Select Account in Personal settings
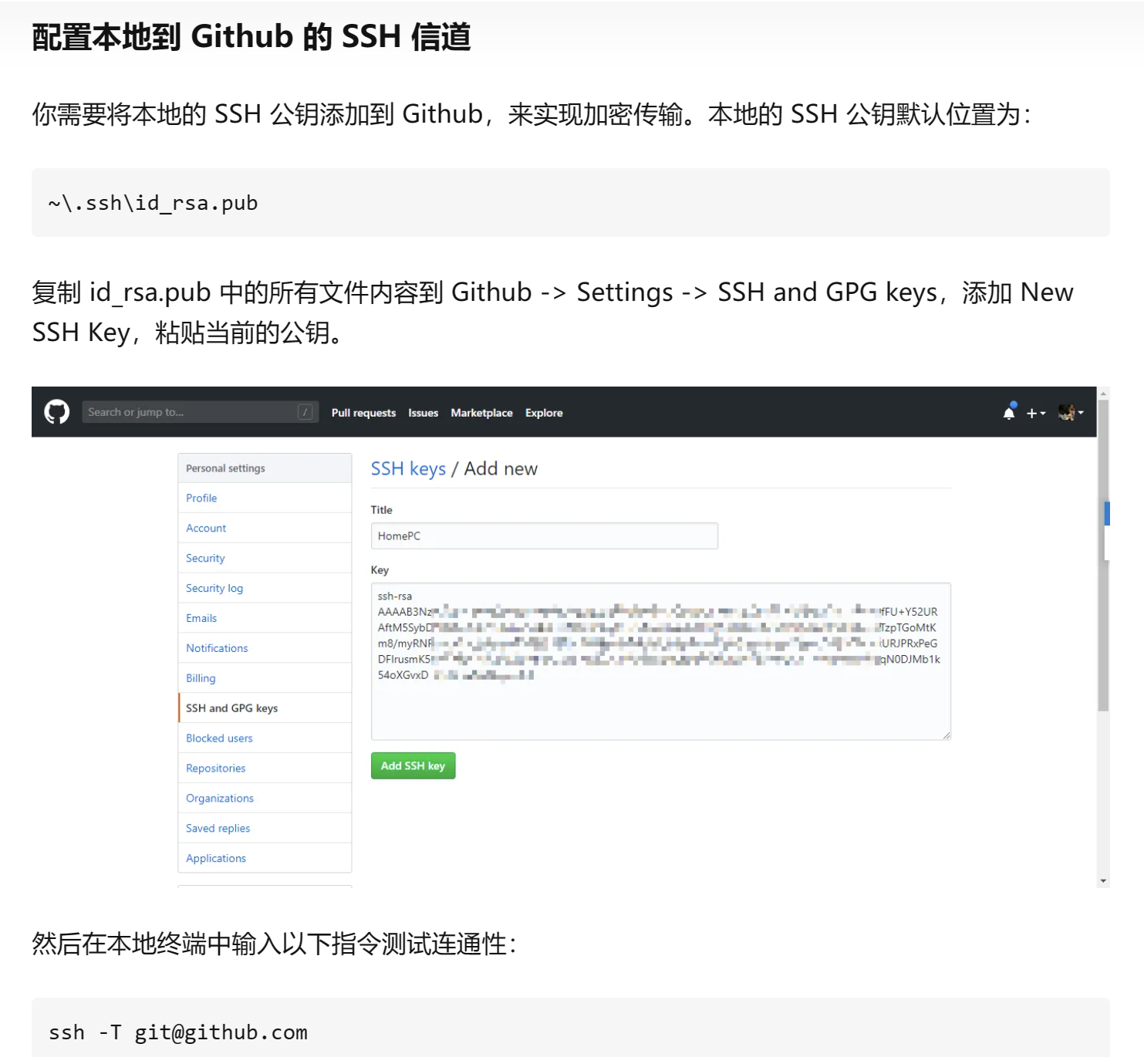 tap(265, 528)
